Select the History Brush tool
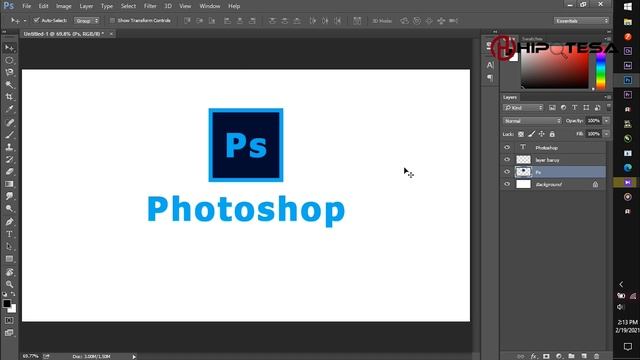The image size is (640, 360). point(9,159)
